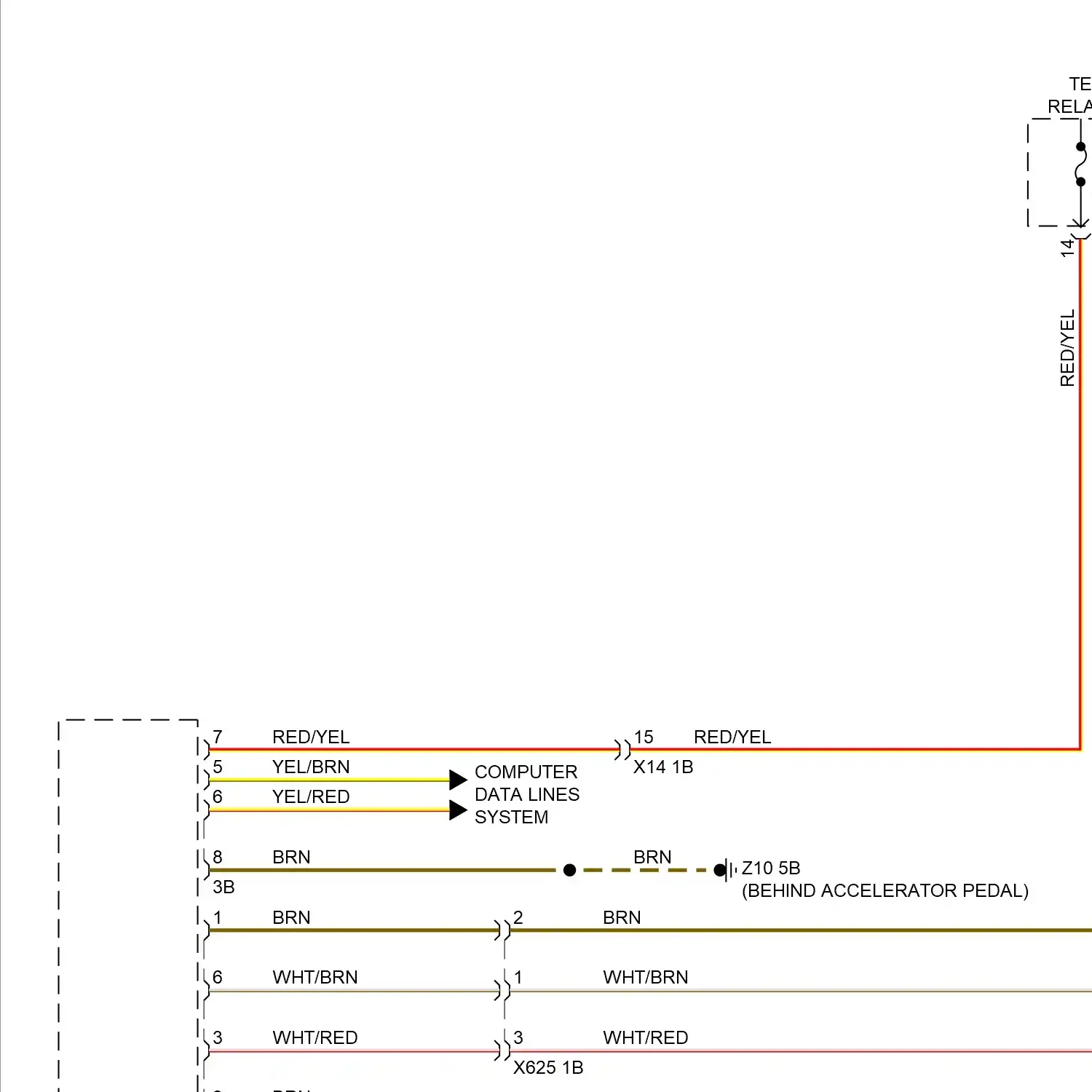Click the BRN label above dashed wire
Image resolution: width=1092 pixels, height=1092 pixels.
tap(652, 857)
